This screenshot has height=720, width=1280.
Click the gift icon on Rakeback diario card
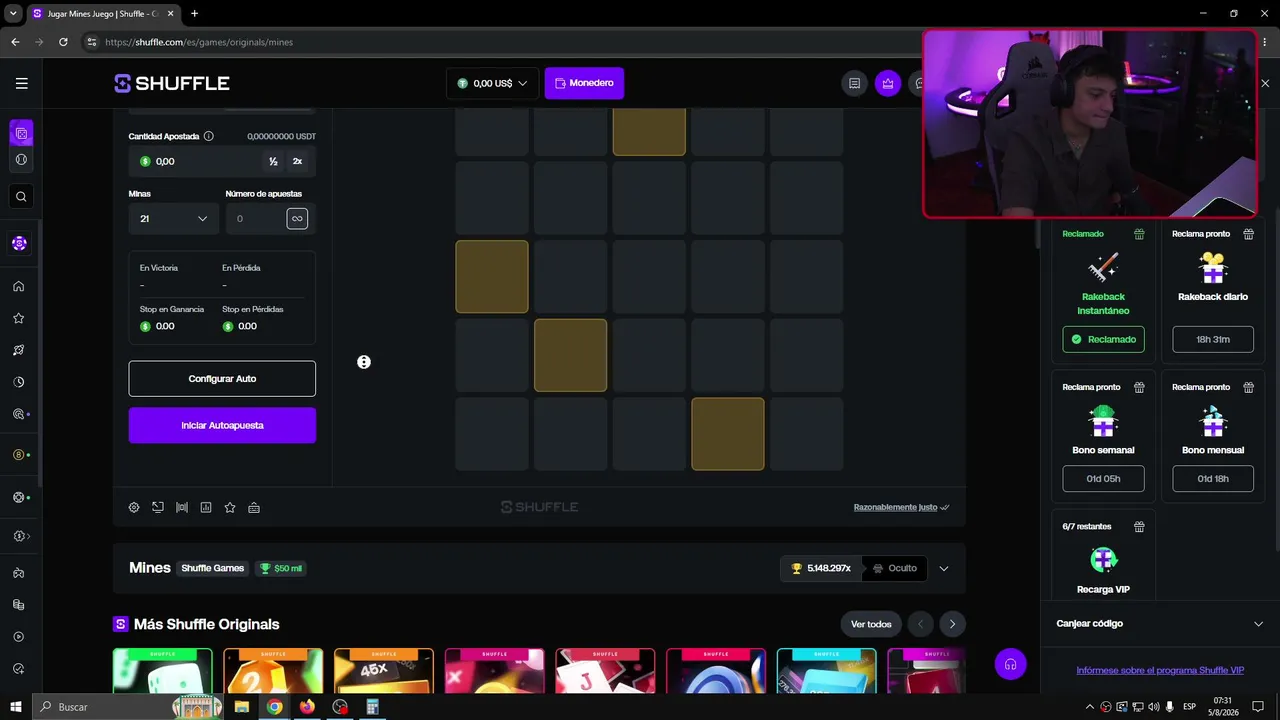[1248, 234]
